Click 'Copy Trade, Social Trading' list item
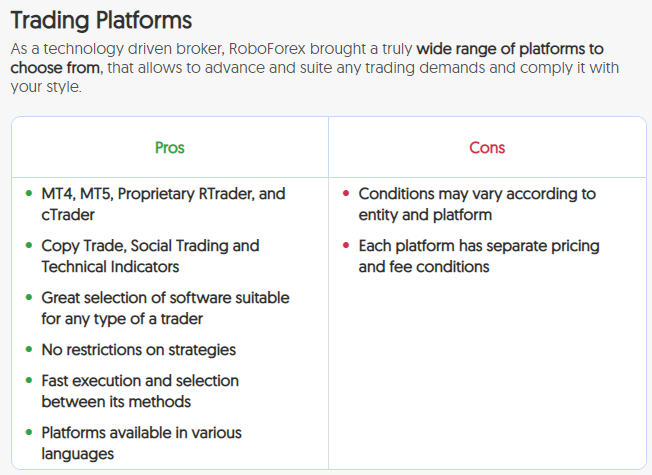 coord(150,256)
